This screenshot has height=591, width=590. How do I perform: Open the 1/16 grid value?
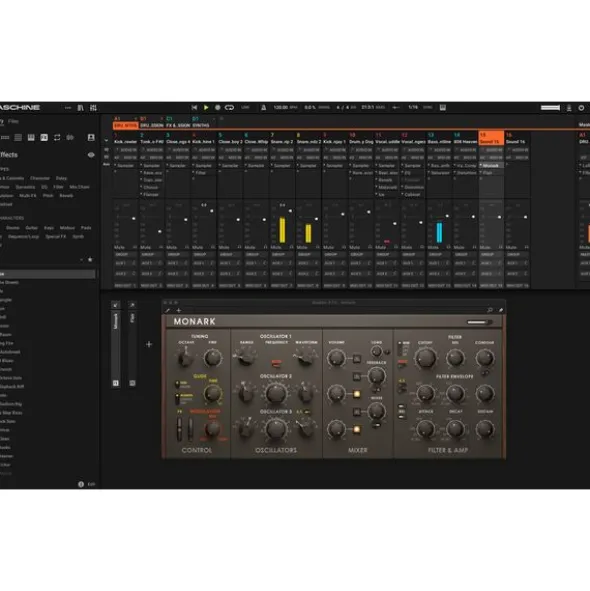413,107
